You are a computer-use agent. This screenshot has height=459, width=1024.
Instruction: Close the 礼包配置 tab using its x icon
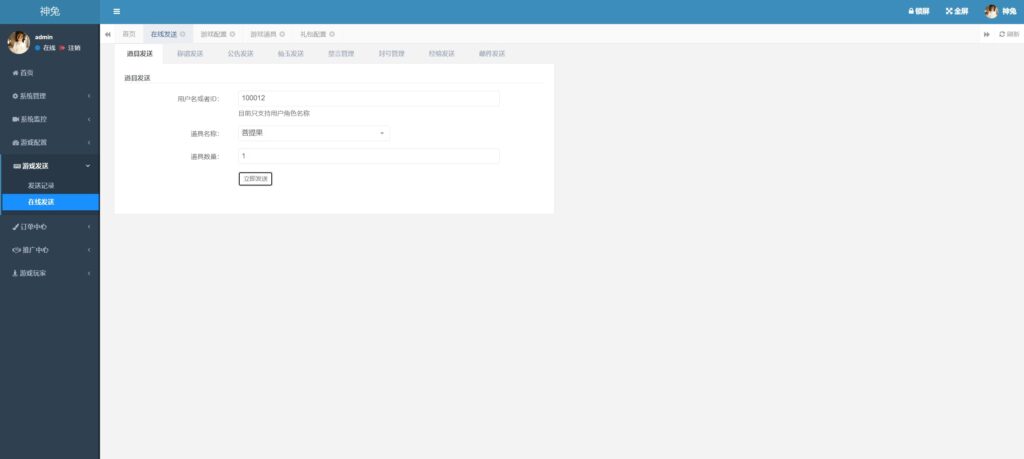[x=332, y=34]
